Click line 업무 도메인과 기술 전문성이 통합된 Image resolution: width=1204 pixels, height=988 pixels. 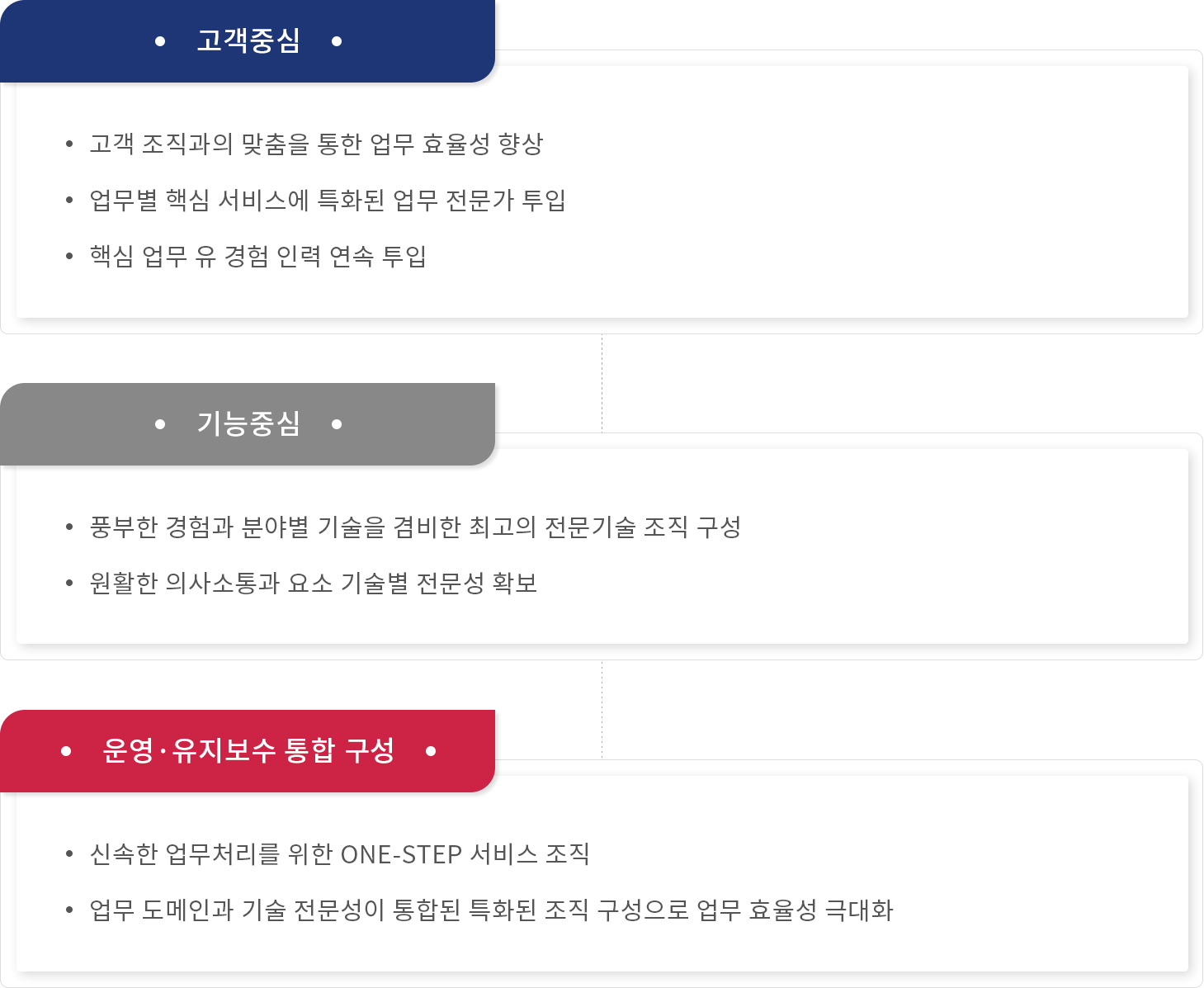491,910
